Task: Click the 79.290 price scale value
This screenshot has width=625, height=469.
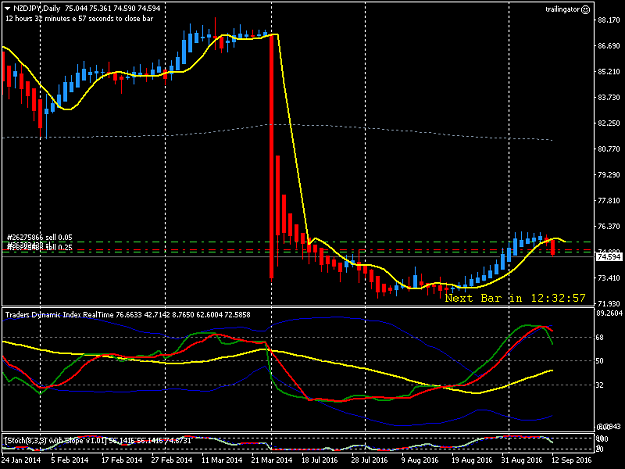Action: (609, 175)
